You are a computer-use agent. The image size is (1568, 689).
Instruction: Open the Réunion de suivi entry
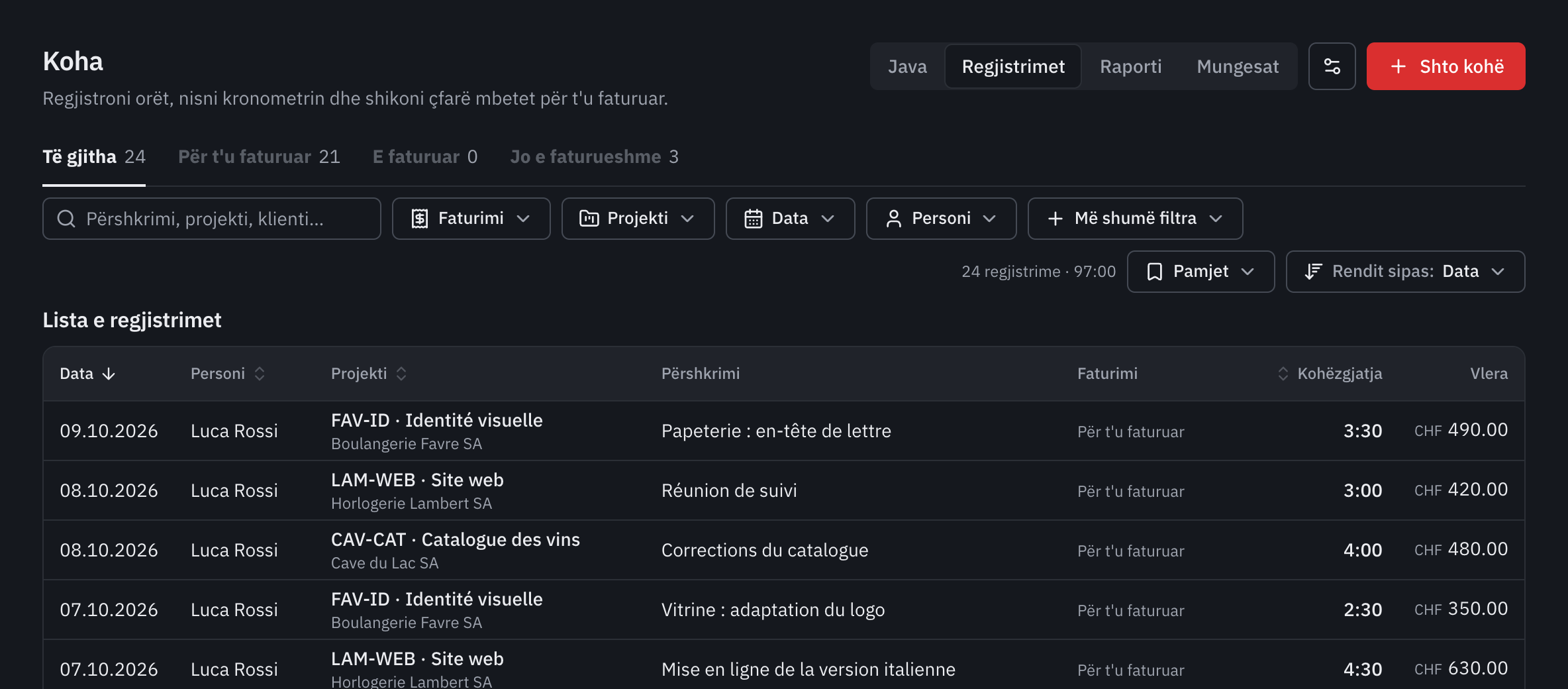coord(729,491)
